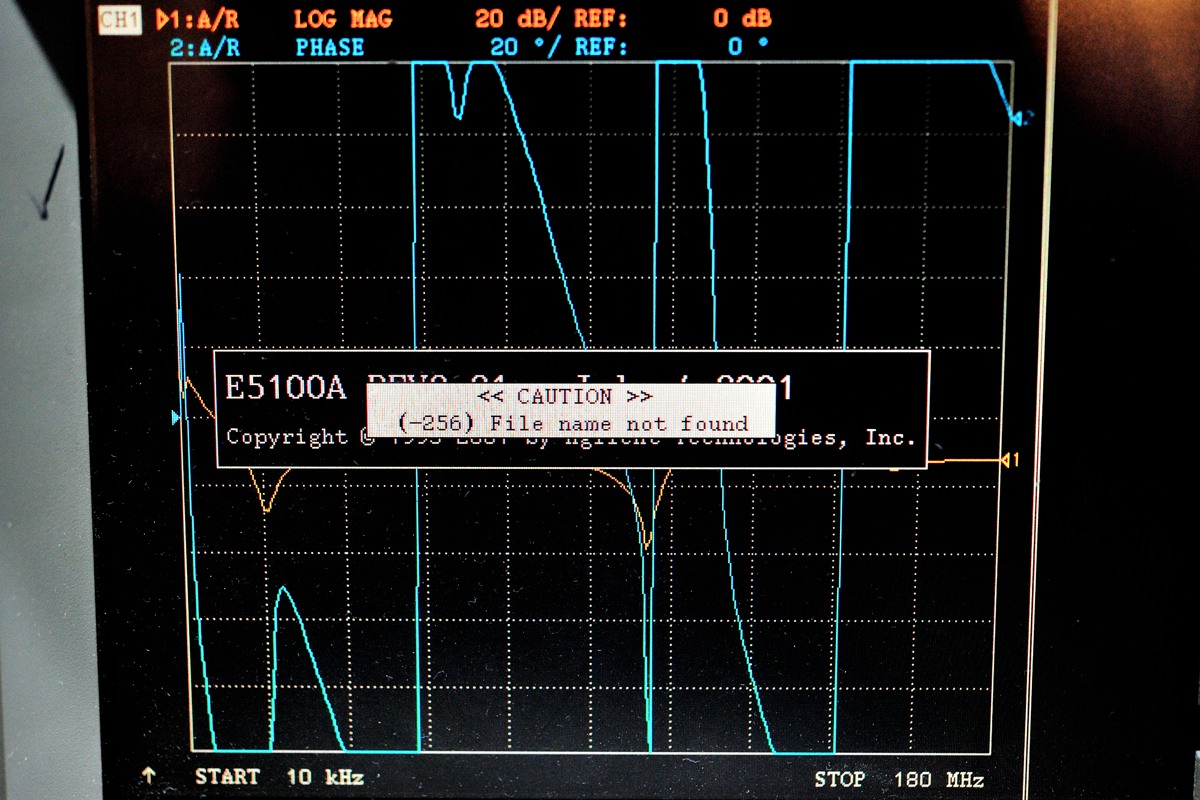Click the cyan reference triangle on left axis

coord(178,417)
